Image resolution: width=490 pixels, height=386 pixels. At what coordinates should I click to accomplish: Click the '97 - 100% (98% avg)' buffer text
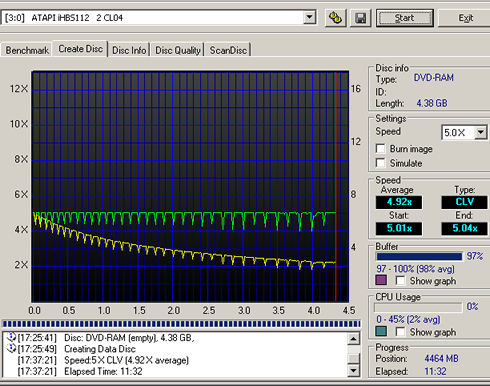point(415,269)
